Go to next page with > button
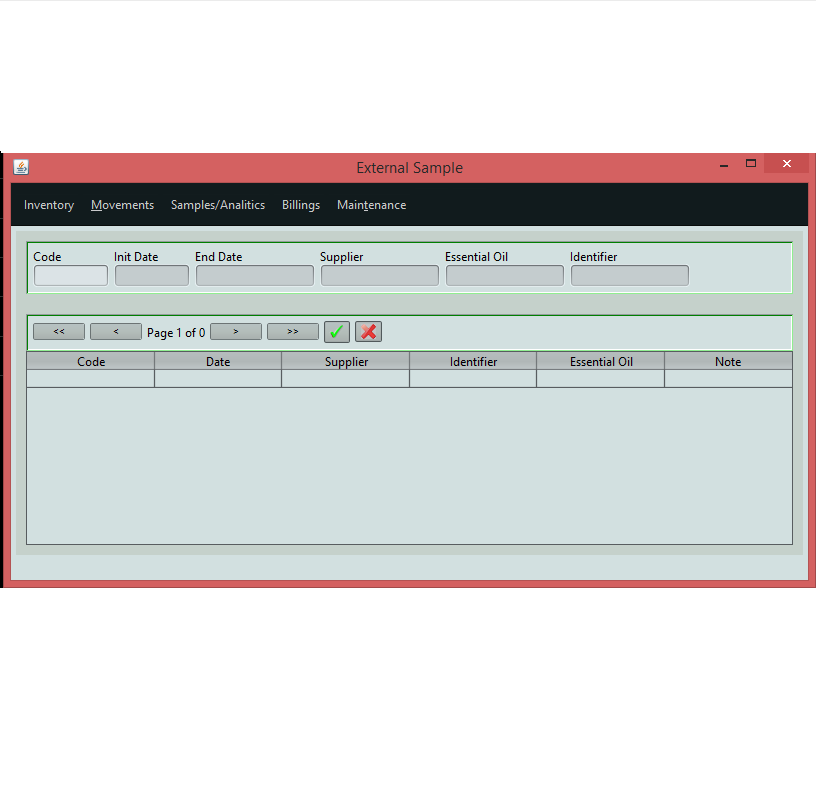The height and width of the screenshot is (800, 816). (236, 332)
